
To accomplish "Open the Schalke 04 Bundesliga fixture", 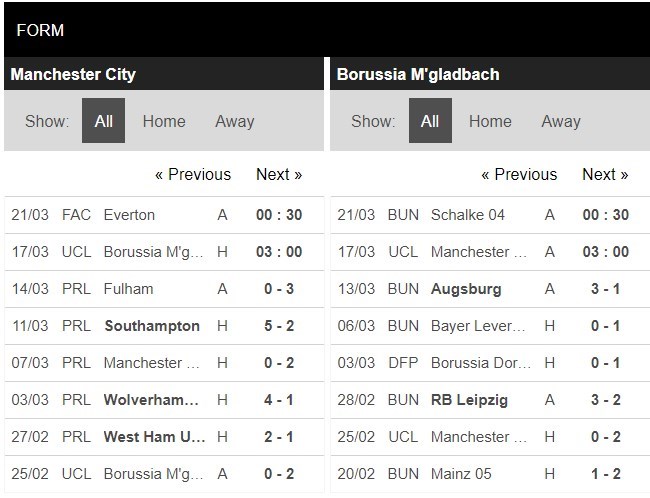I will pyautogui.click(x=468, y=215).
